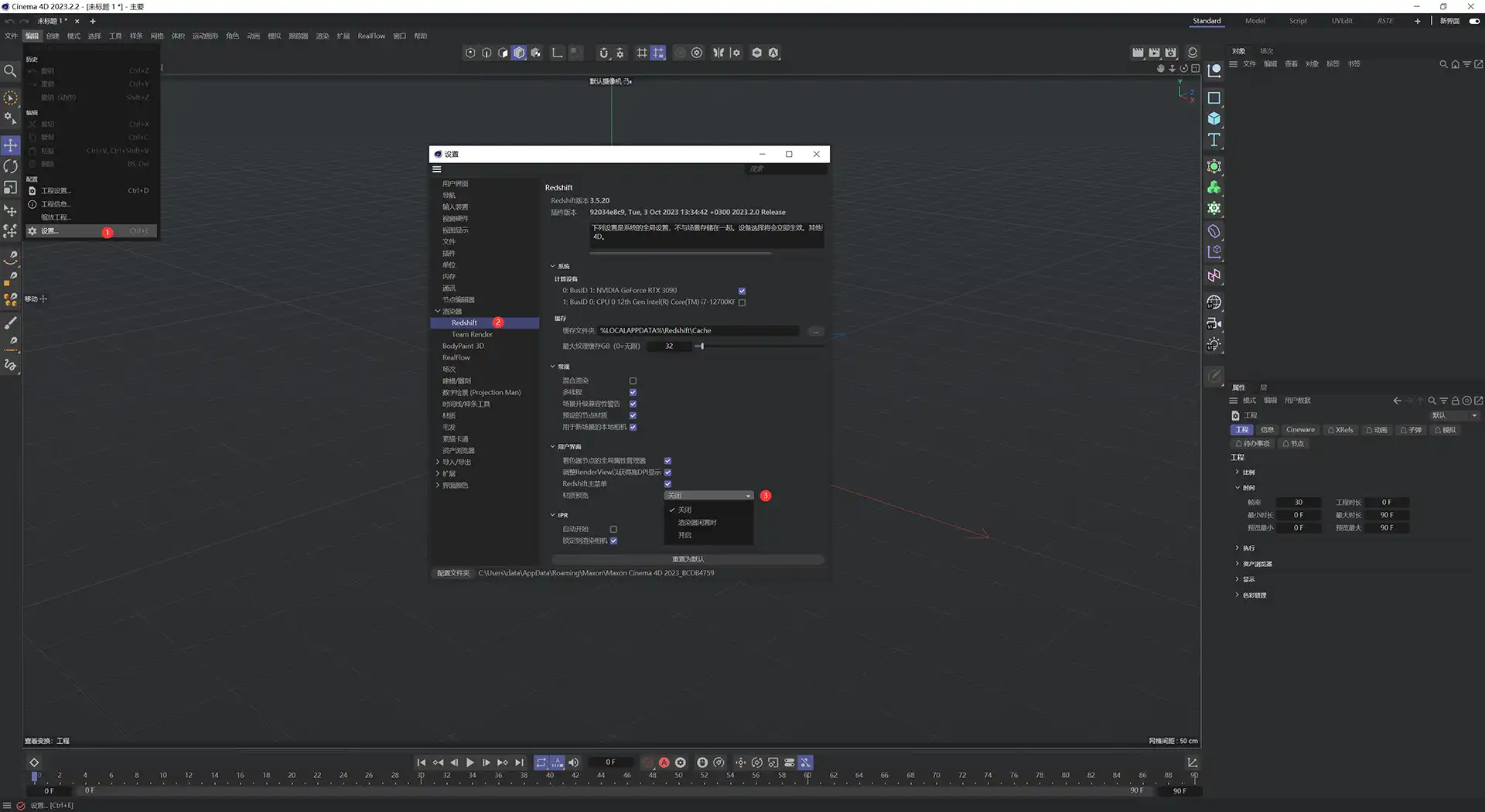The image size is (1485, 812).
Task: Click the red Autokeying button
Action: (x=664, y=763)
